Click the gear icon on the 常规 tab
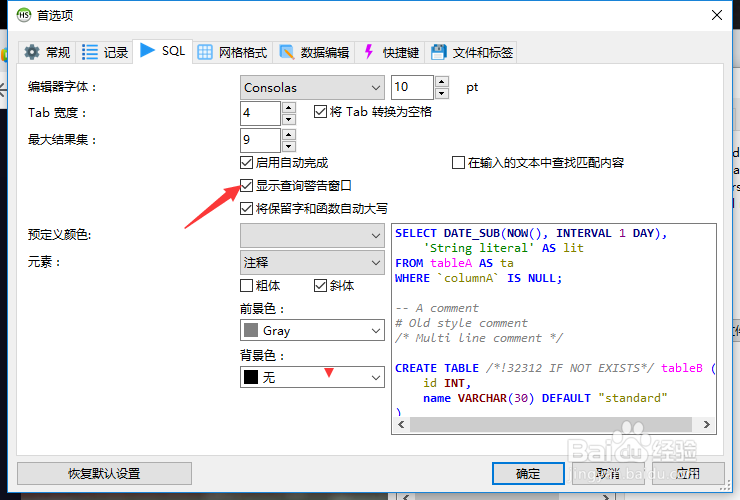The width and height of the screenshot is (740, 500). click(x=32, y=52)
